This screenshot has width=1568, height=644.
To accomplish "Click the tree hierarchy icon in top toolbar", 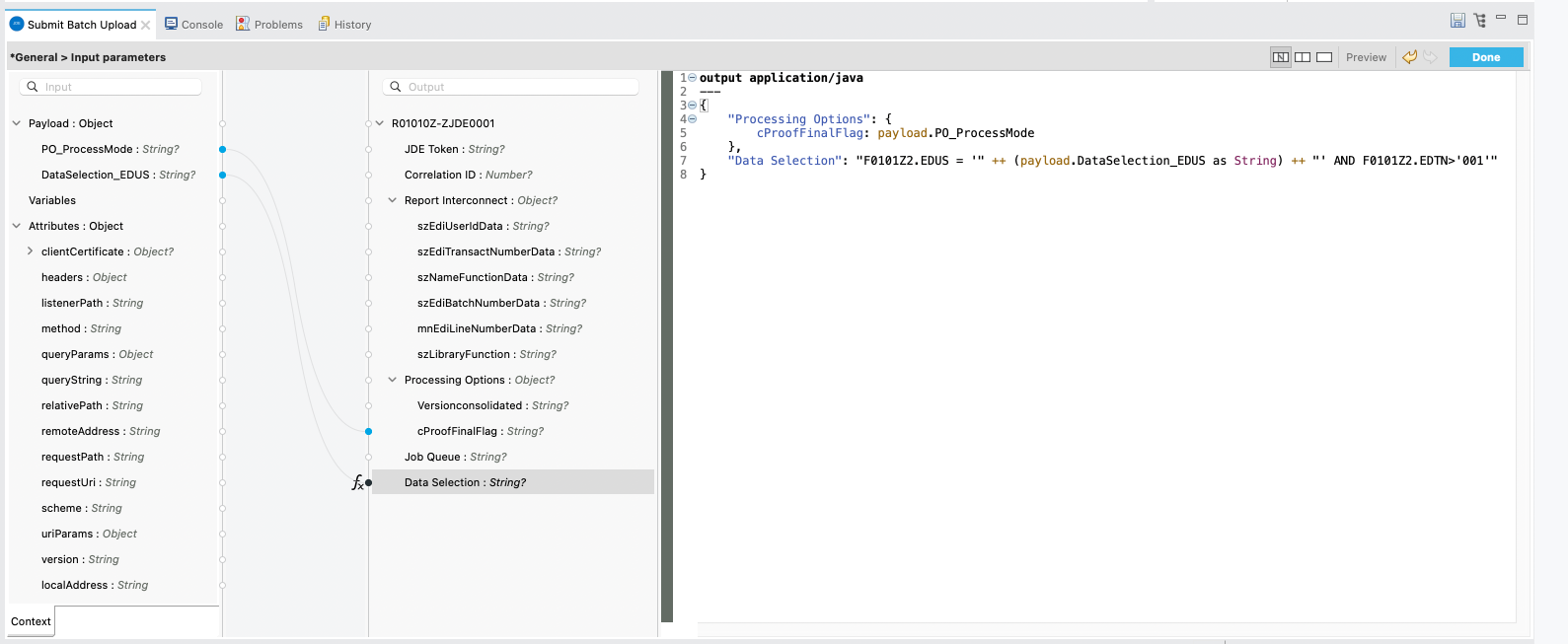I will tap(1479, 21).
